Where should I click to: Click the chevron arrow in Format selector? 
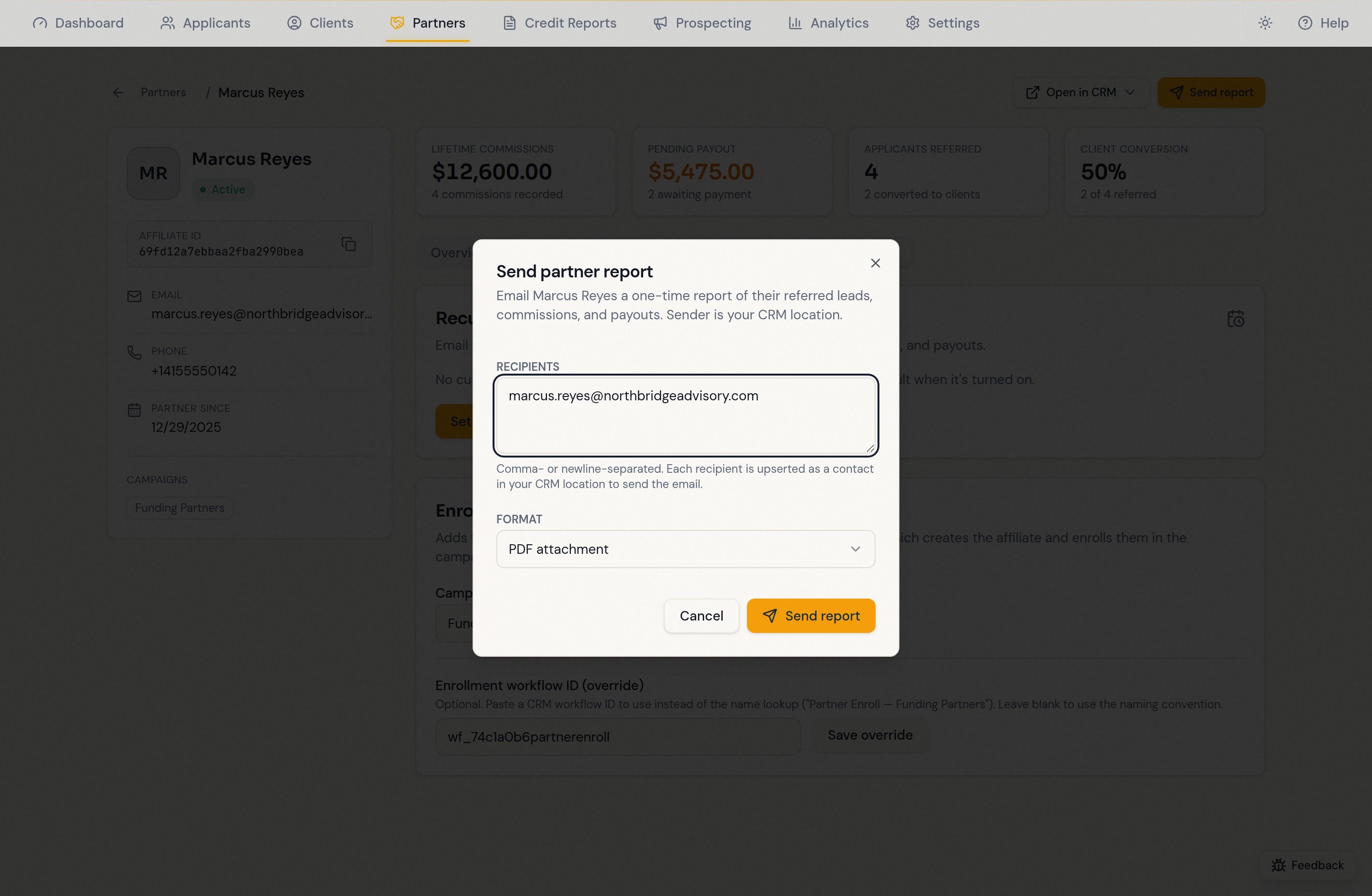pyautogui.click(x=855, y=549)
